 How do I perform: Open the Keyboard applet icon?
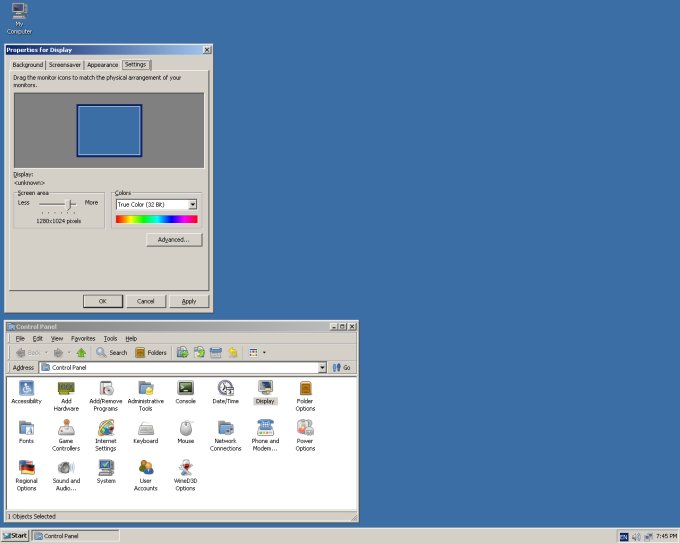coord(146,432)
